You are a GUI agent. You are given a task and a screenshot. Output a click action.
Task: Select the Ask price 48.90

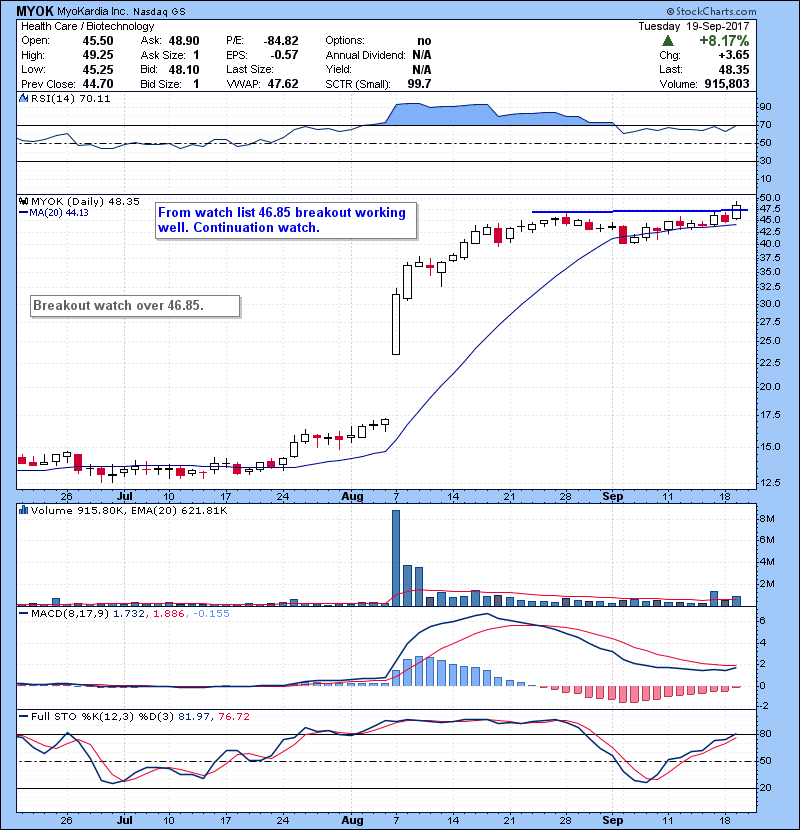click(184, 41)
